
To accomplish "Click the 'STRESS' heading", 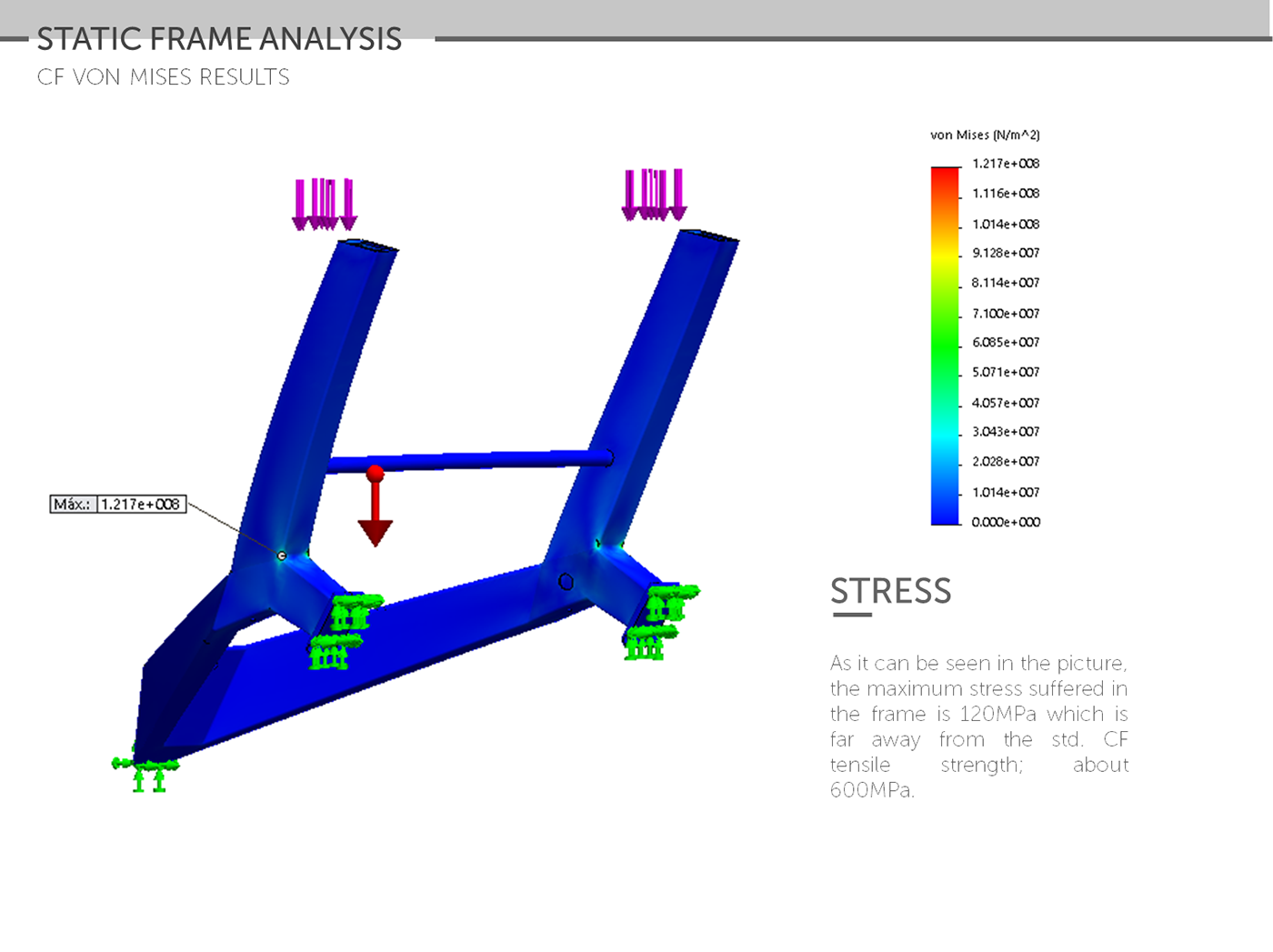I will click(890, 591).
